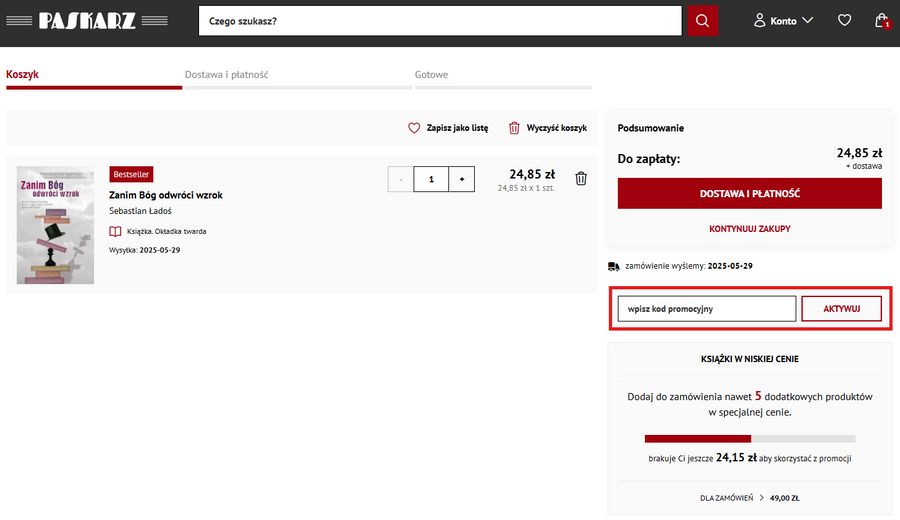Decrease quantity with minus button
This screenshot has width=900, height=520.
point(401,179)
